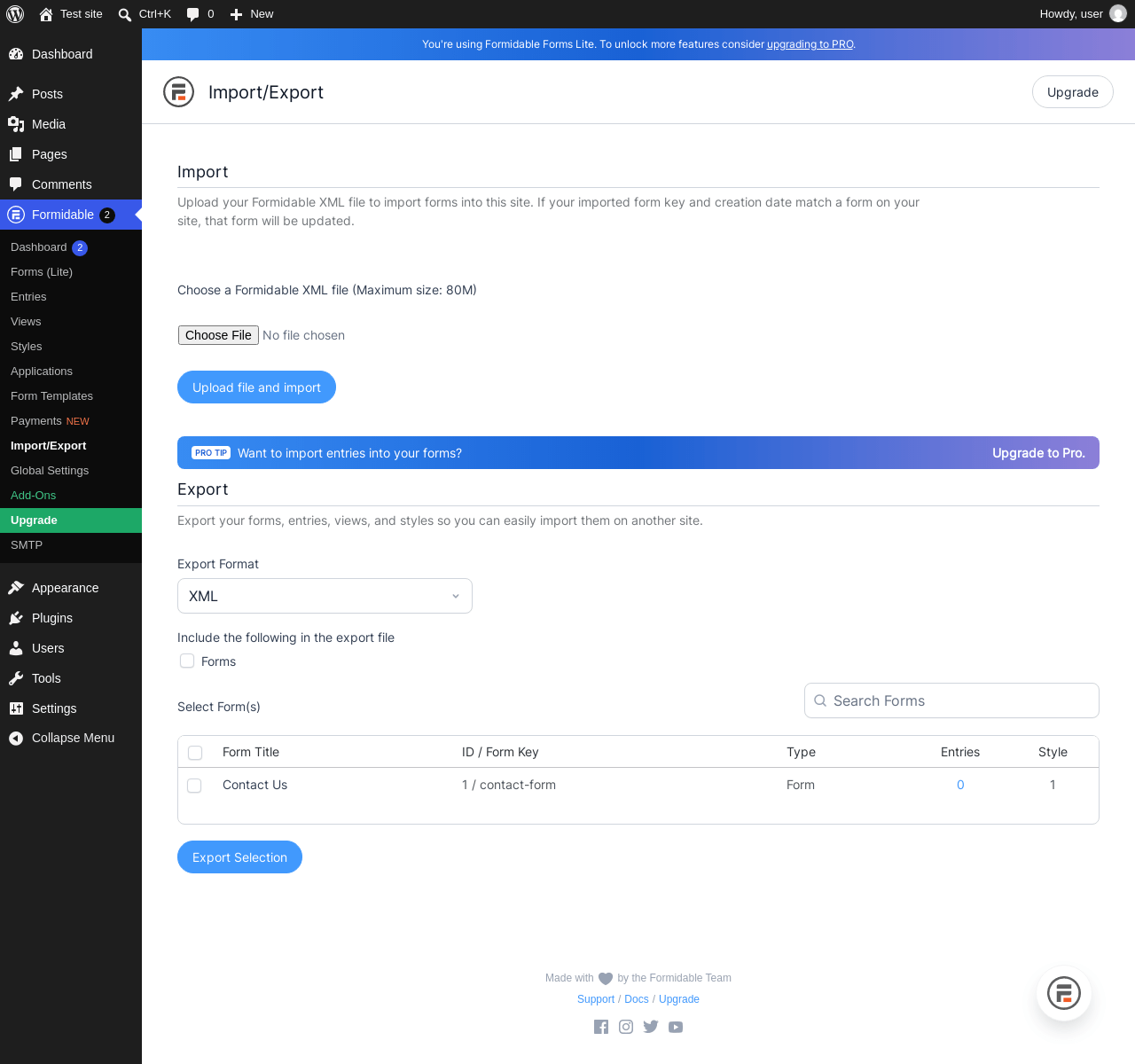
Task: Open Global Settings in Formidable submenu
Action: [x=50, y=471]
